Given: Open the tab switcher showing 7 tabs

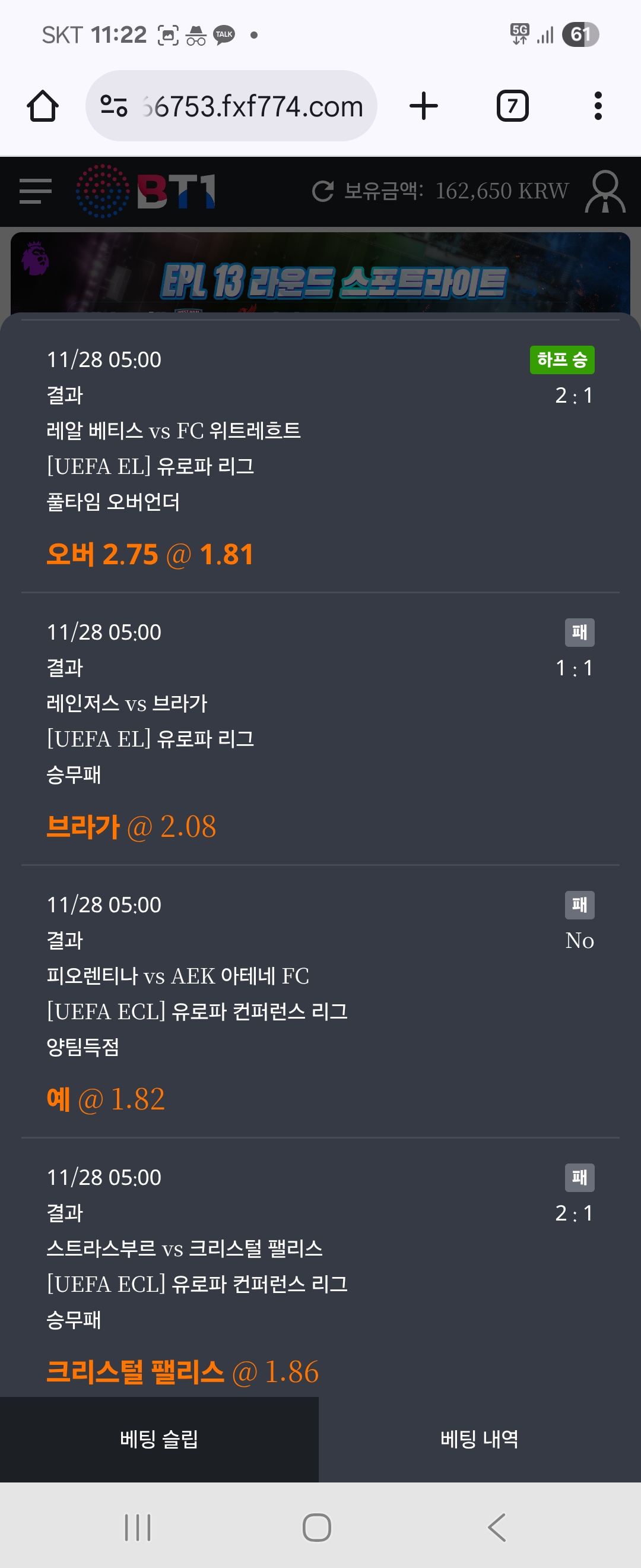Looking at the screenshot, I should 512,106.
